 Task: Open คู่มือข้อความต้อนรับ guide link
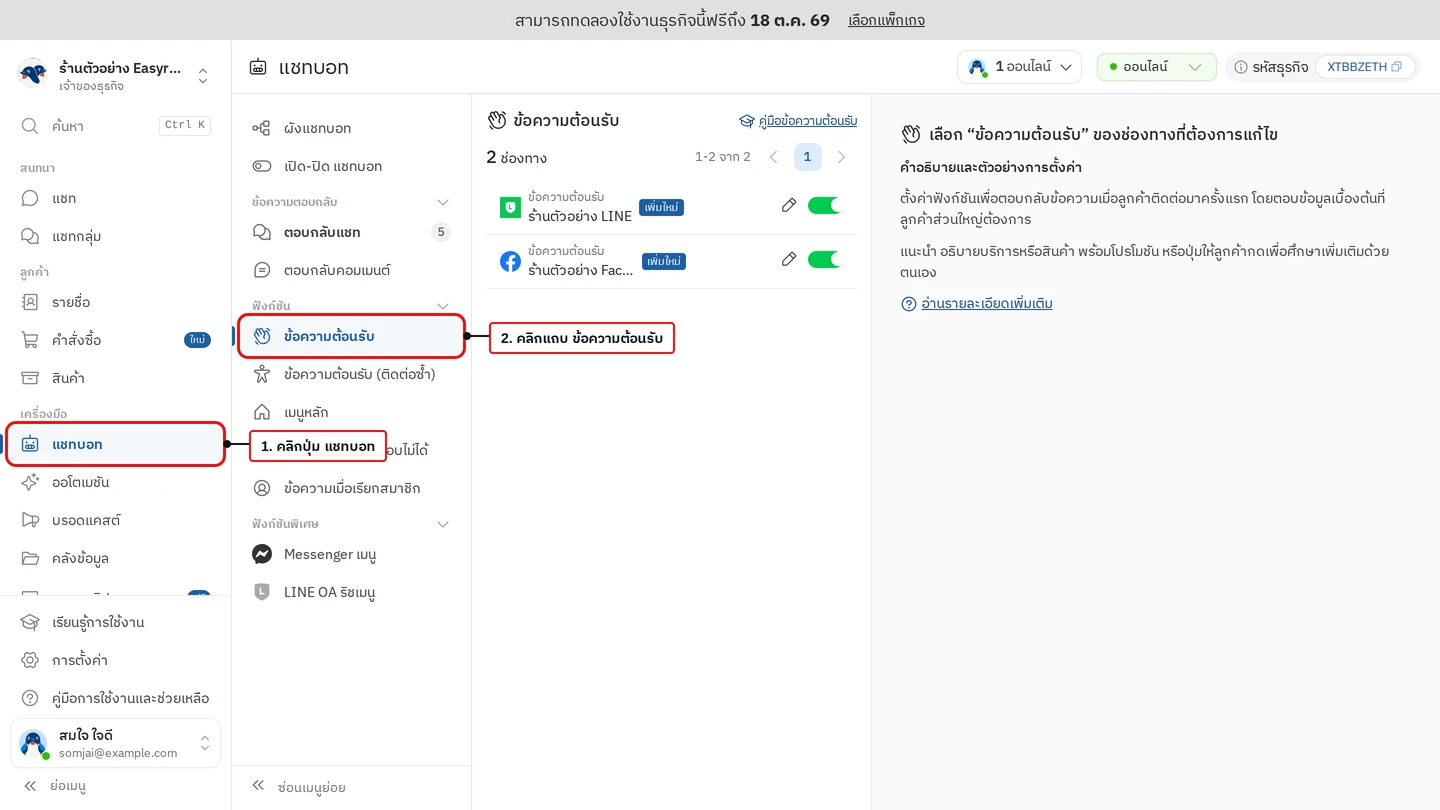[798, 121]
